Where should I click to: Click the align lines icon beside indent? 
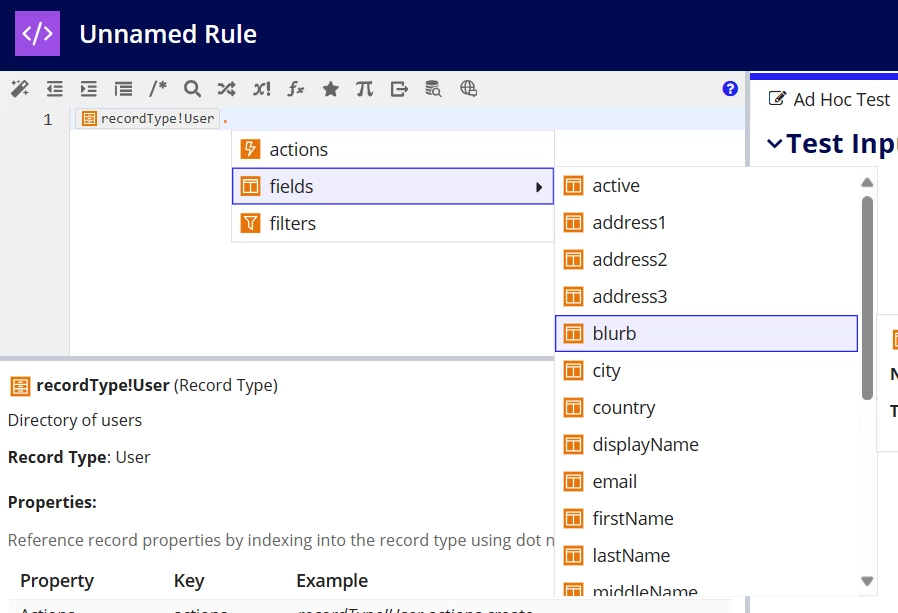123,89
